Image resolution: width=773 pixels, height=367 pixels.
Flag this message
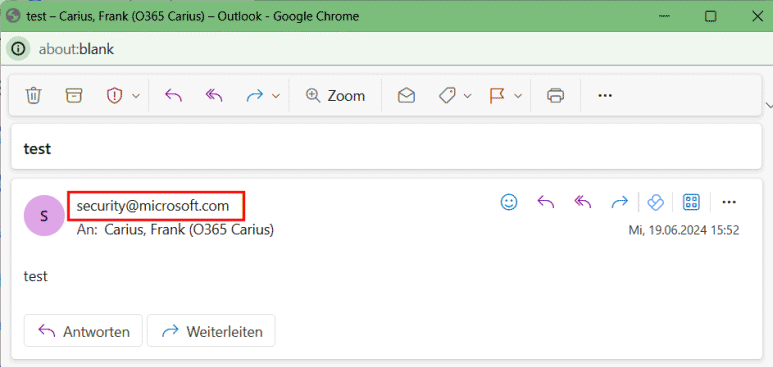pos(497,95)
